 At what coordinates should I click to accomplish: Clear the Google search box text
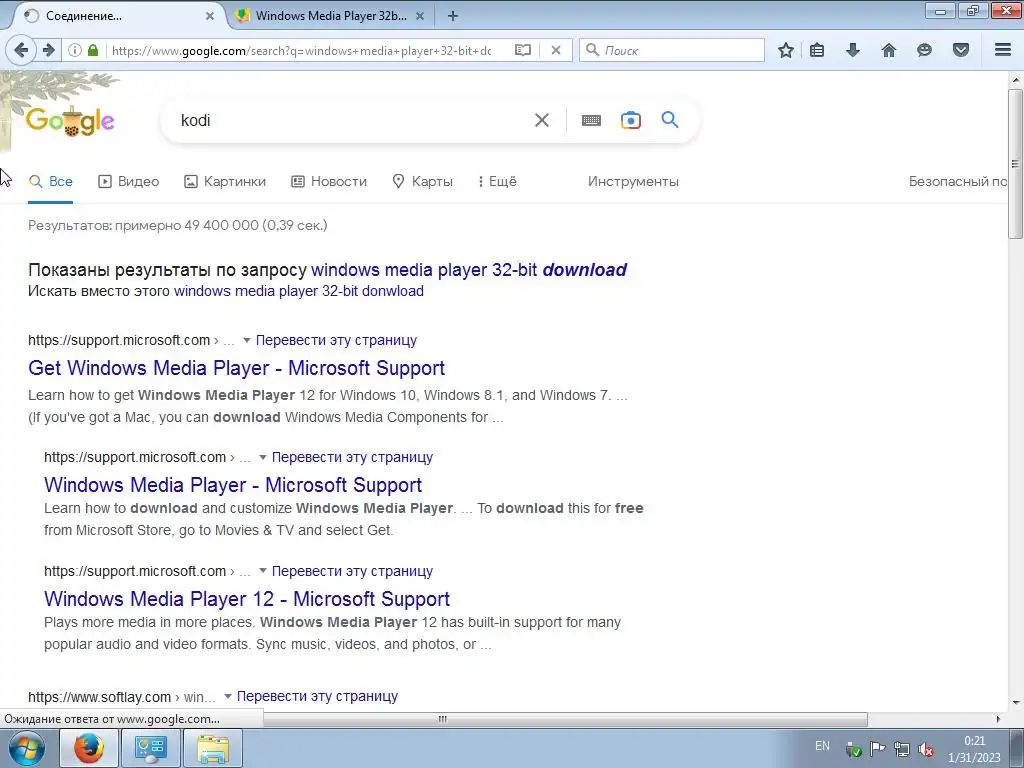coord(541,120)
